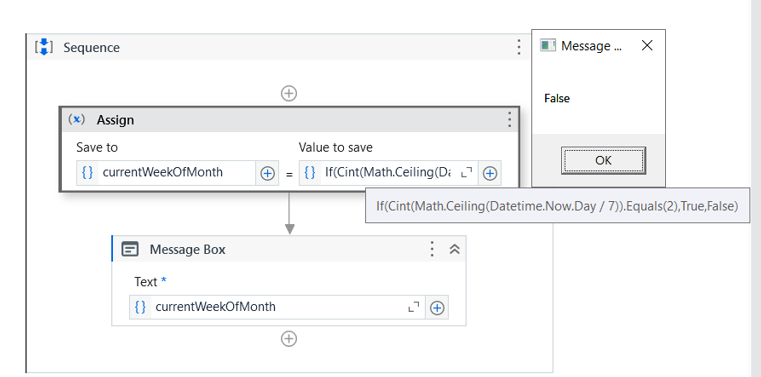Image resolution: width=761 pixels, height=377 pixels.
Task: Collapse the Message Box activity
Action: click(454, 249)
